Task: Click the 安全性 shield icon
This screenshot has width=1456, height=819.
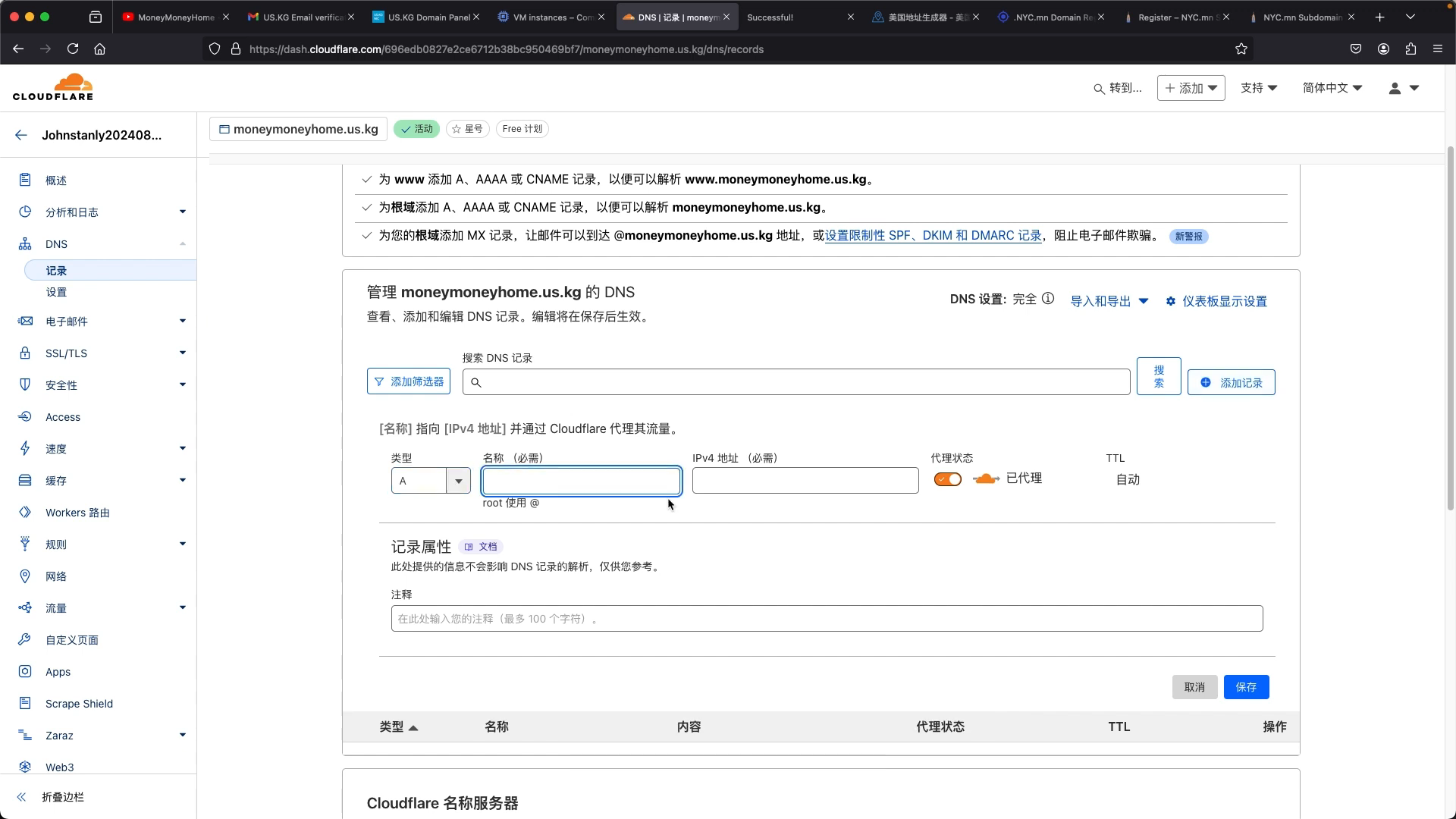Action: [25, 384]
